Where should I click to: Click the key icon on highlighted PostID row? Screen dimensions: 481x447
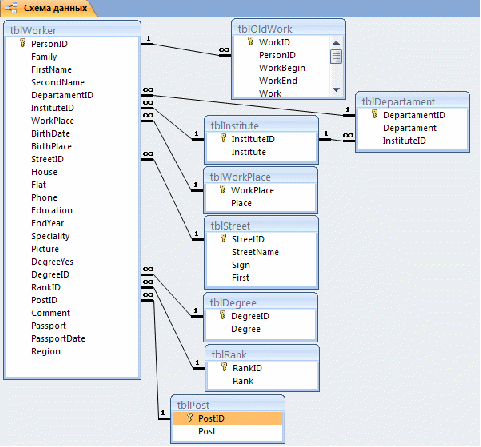tap(190, 417)
